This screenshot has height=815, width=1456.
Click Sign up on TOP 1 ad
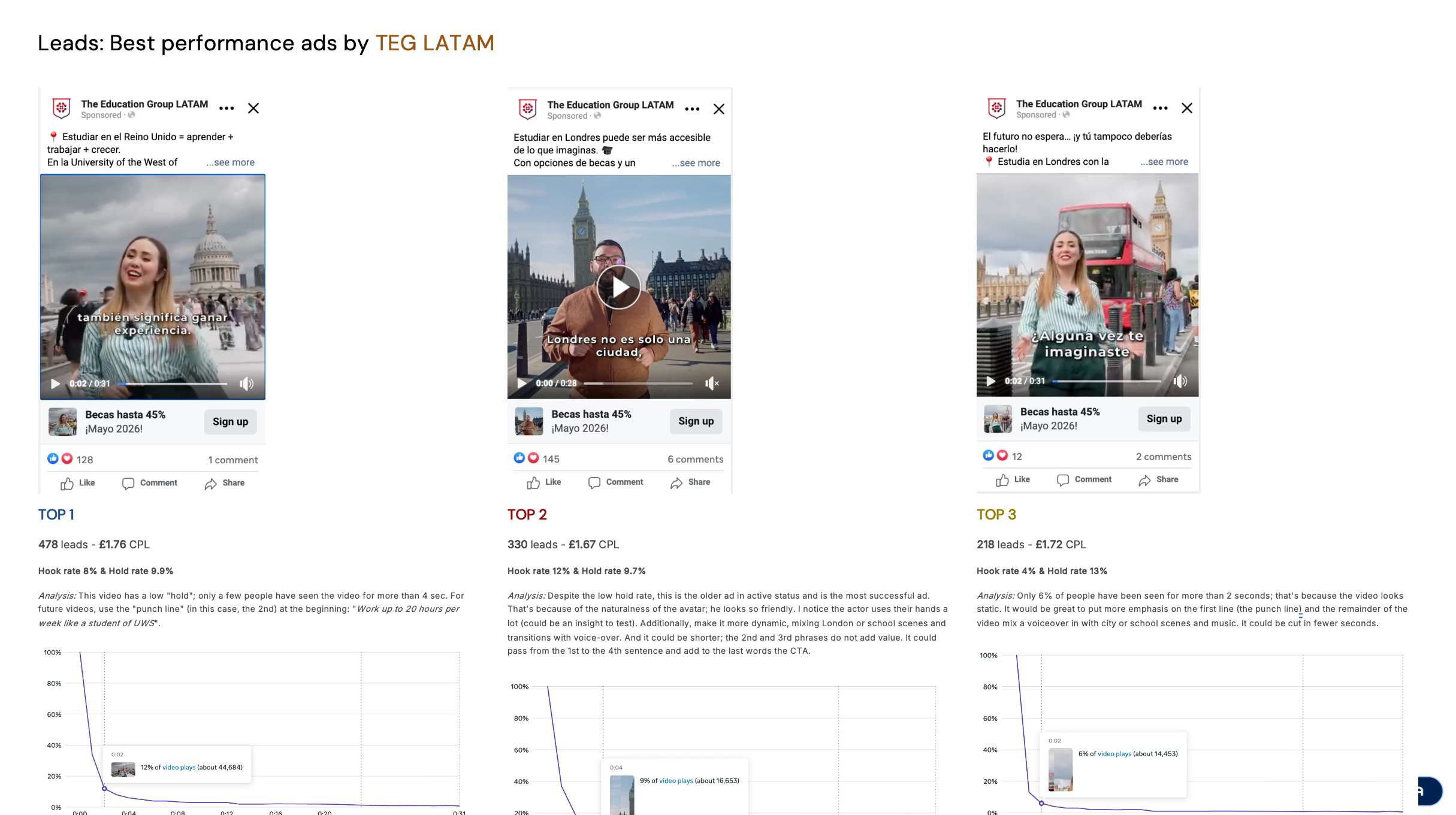(230, 422)
